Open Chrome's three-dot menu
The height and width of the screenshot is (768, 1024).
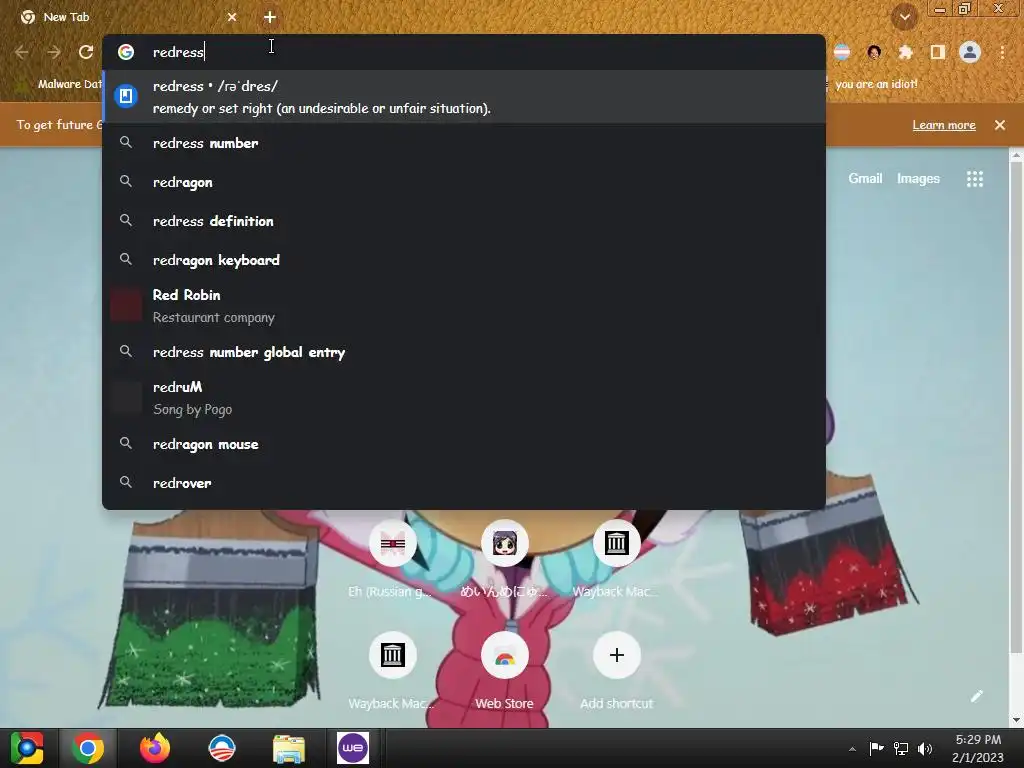(1002, 52)
